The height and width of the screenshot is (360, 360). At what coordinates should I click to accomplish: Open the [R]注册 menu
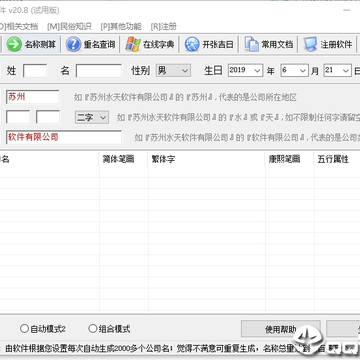tap(163, 26)
